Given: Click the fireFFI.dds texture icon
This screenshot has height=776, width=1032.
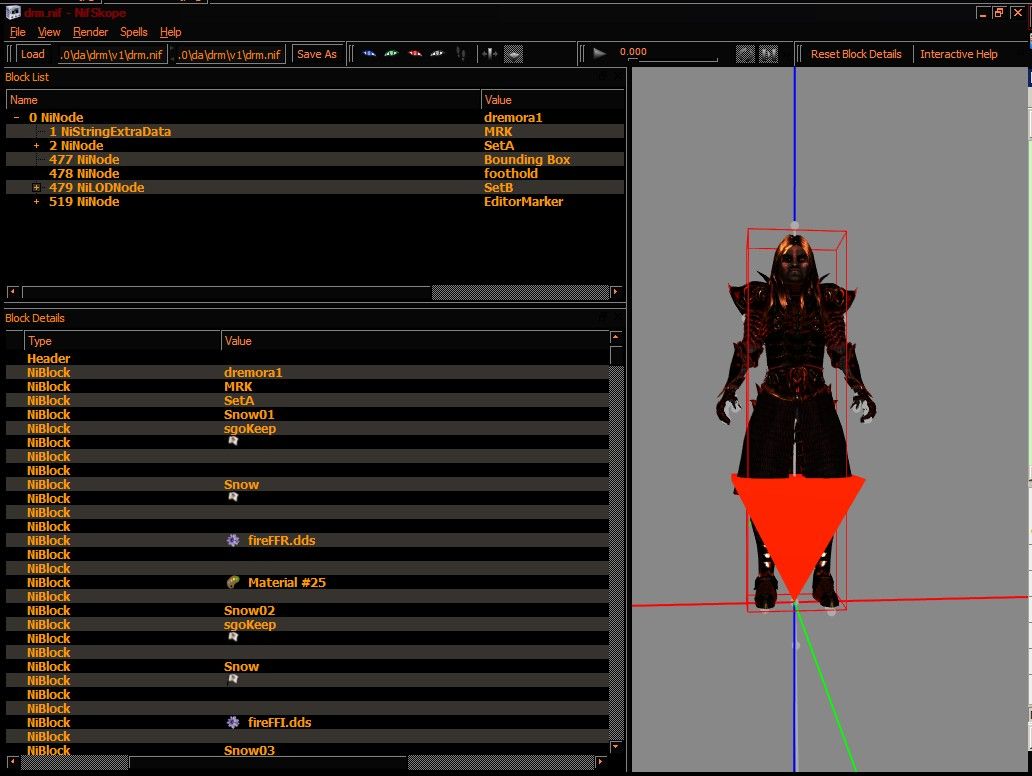Looking at the screenshot, I should [233, 722].
